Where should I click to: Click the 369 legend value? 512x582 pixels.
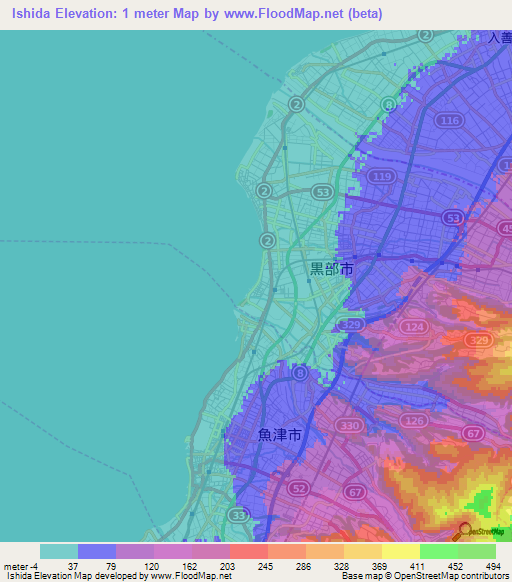point(379,566)
